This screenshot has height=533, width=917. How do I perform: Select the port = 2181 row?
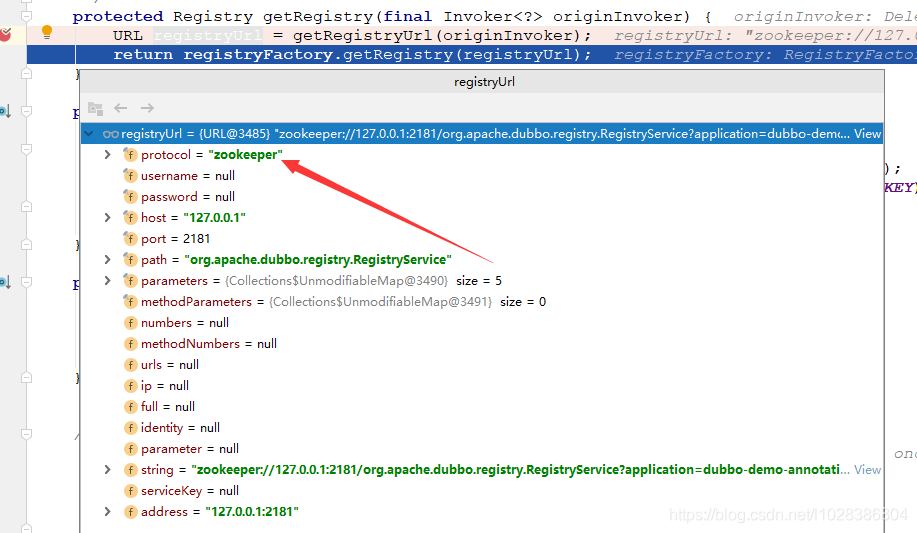tap(482, 239)
